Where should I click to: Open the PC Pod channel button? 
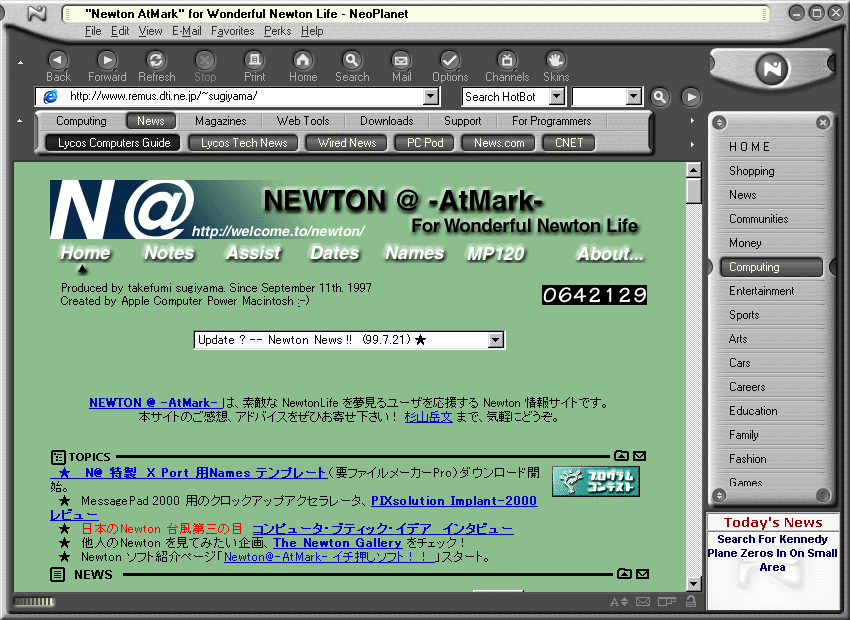[x=425, y=143]
